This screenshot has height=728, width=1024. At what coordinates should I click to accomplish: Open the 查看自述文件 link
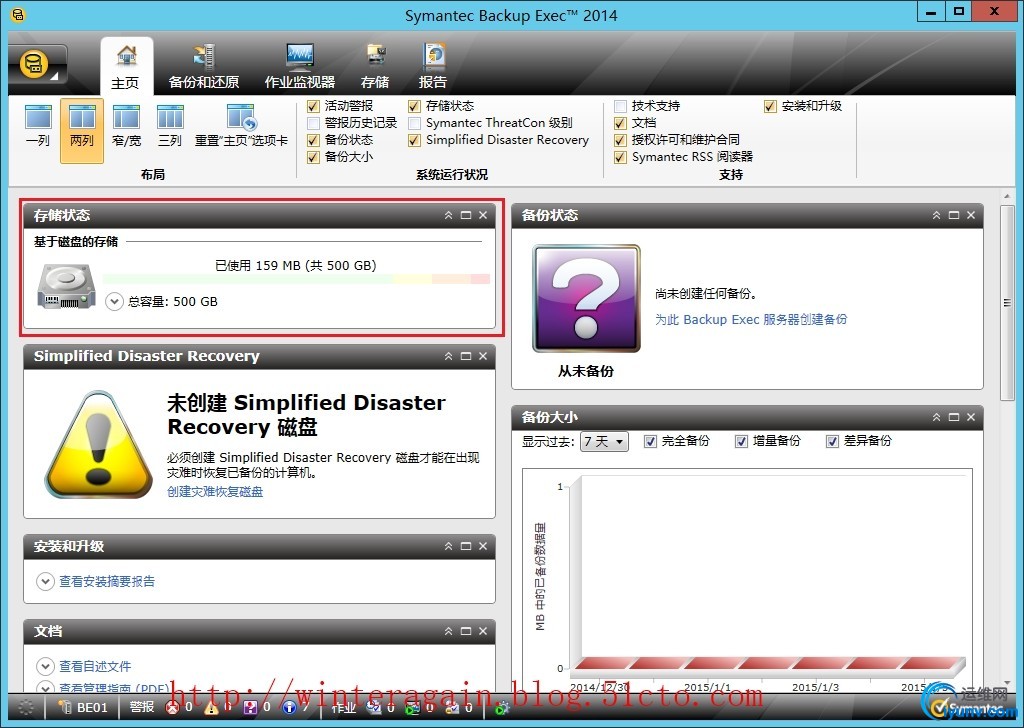95,666
